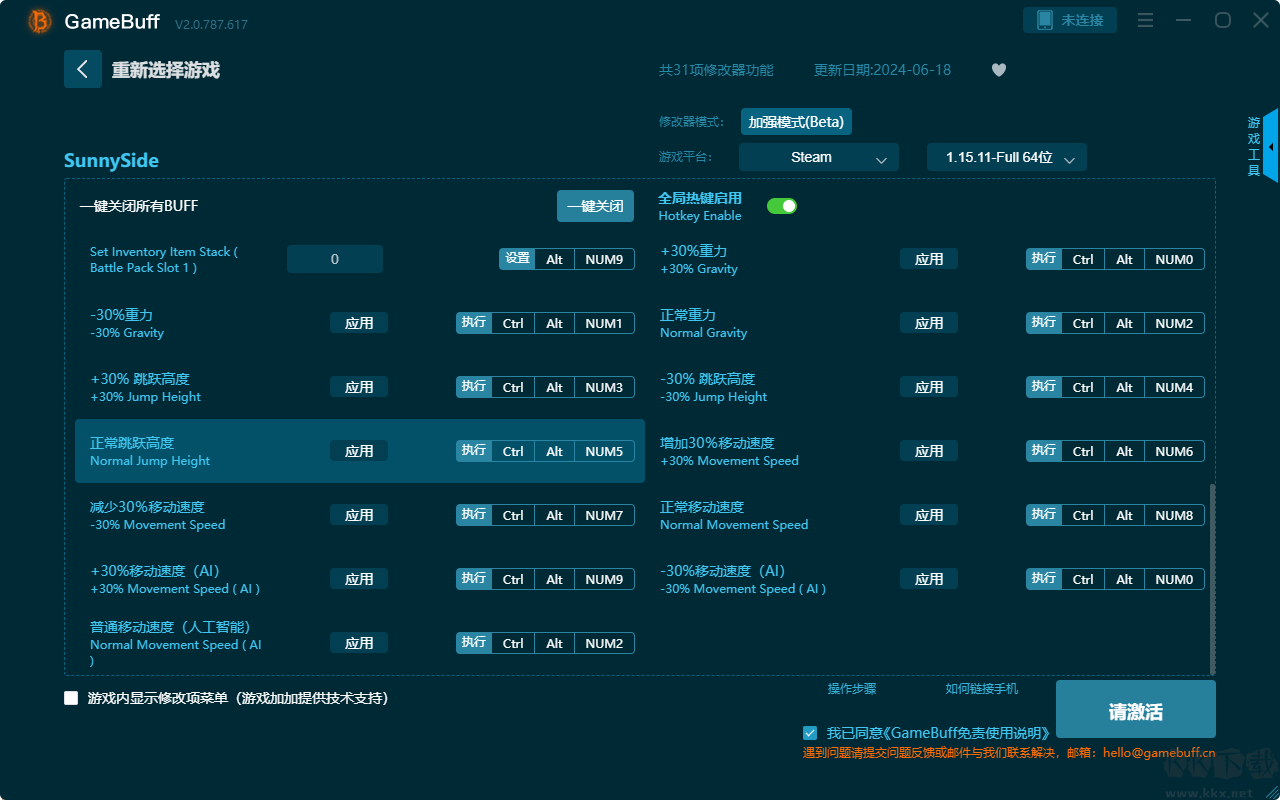Click NUM9 hotkey of Set Inventory Item Stack
This screenshot has height=800, width=1280.
[604, 259]
